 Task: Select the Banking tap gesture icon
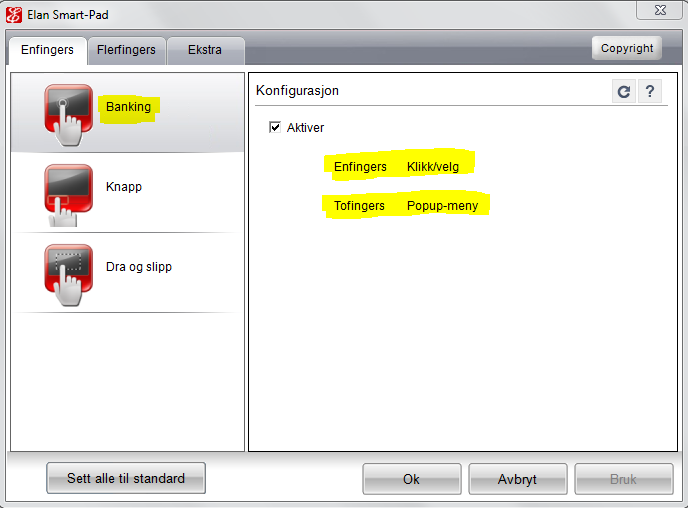[68, 115]
